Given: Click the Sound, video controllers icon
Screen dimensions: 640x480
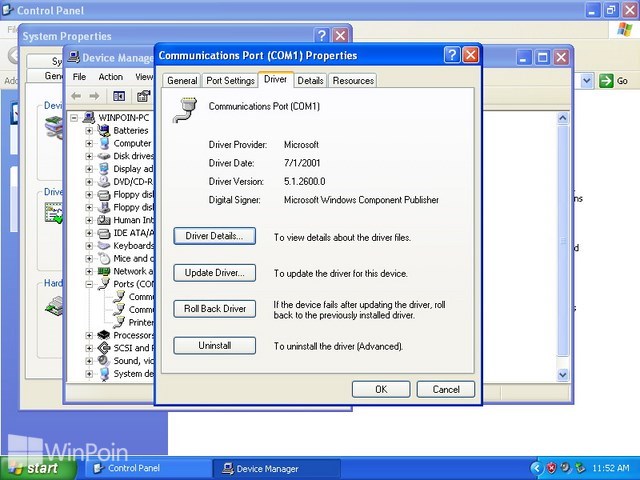Looking at the screenshot, I should click(104, 361).
